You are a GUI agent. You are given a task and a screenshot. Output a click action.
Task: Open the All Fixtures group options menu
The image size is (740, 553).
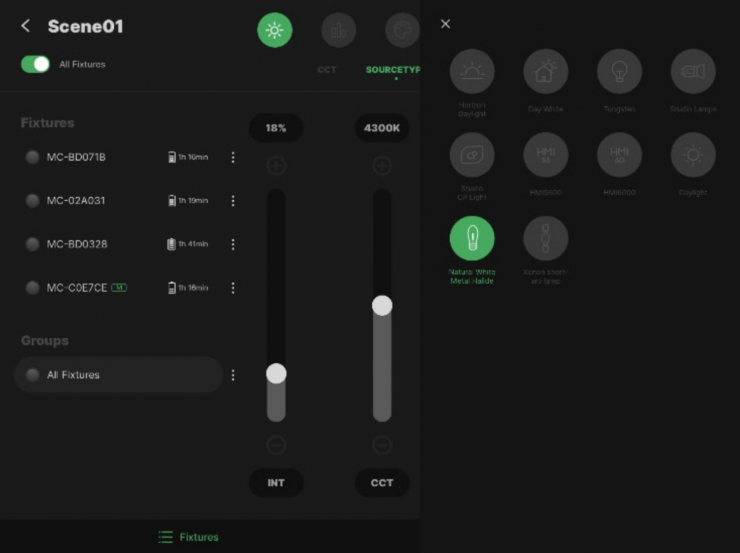pyautogui.click(x=233, y=375)
